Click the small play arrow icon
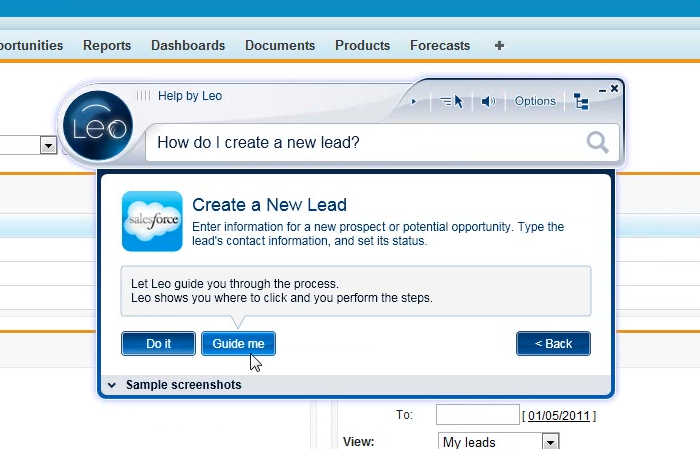This screenshot has height=449, width=700. (414, 101)
